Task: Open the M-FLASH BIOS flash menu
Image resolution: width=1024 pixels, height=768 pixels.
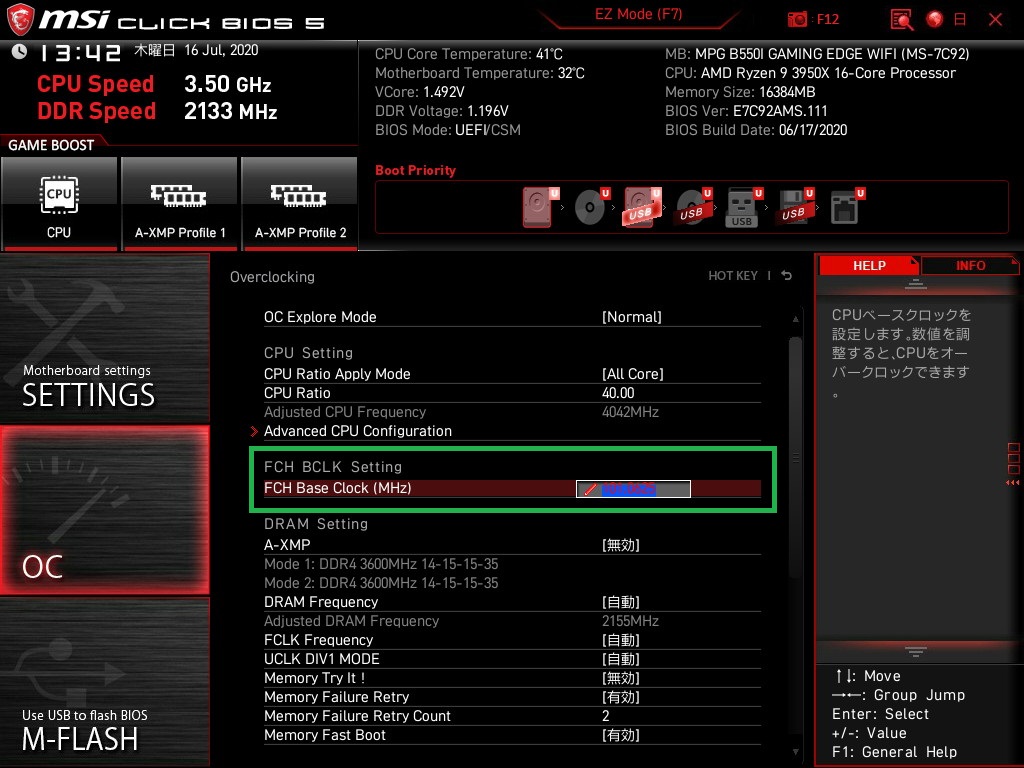Action: pos(104,682)
